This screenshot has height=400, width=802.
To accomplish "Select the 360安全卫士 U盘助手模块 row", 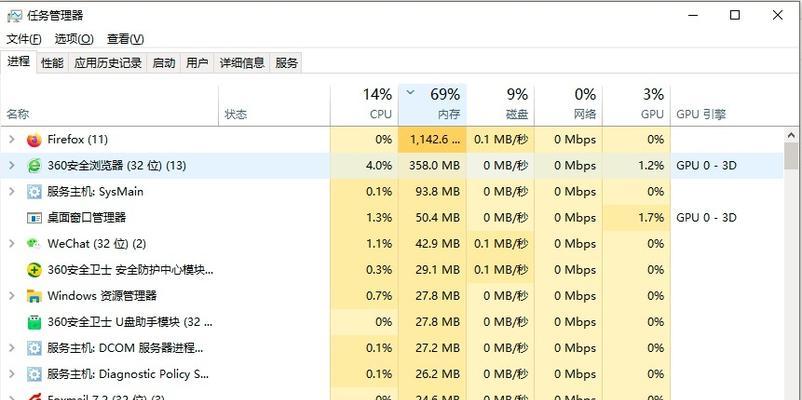I will (x=392, y=322).
